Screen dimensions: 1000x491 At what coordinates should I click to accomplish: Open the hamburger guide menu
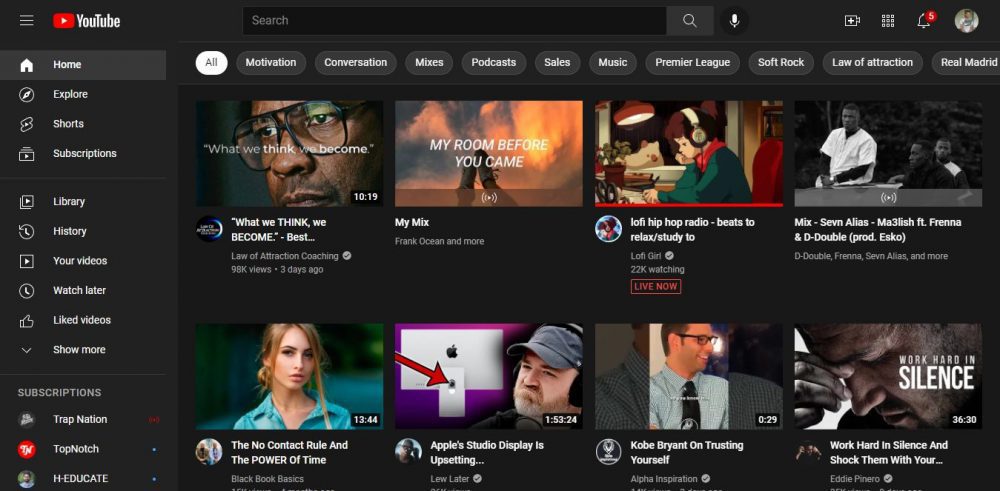26,20
